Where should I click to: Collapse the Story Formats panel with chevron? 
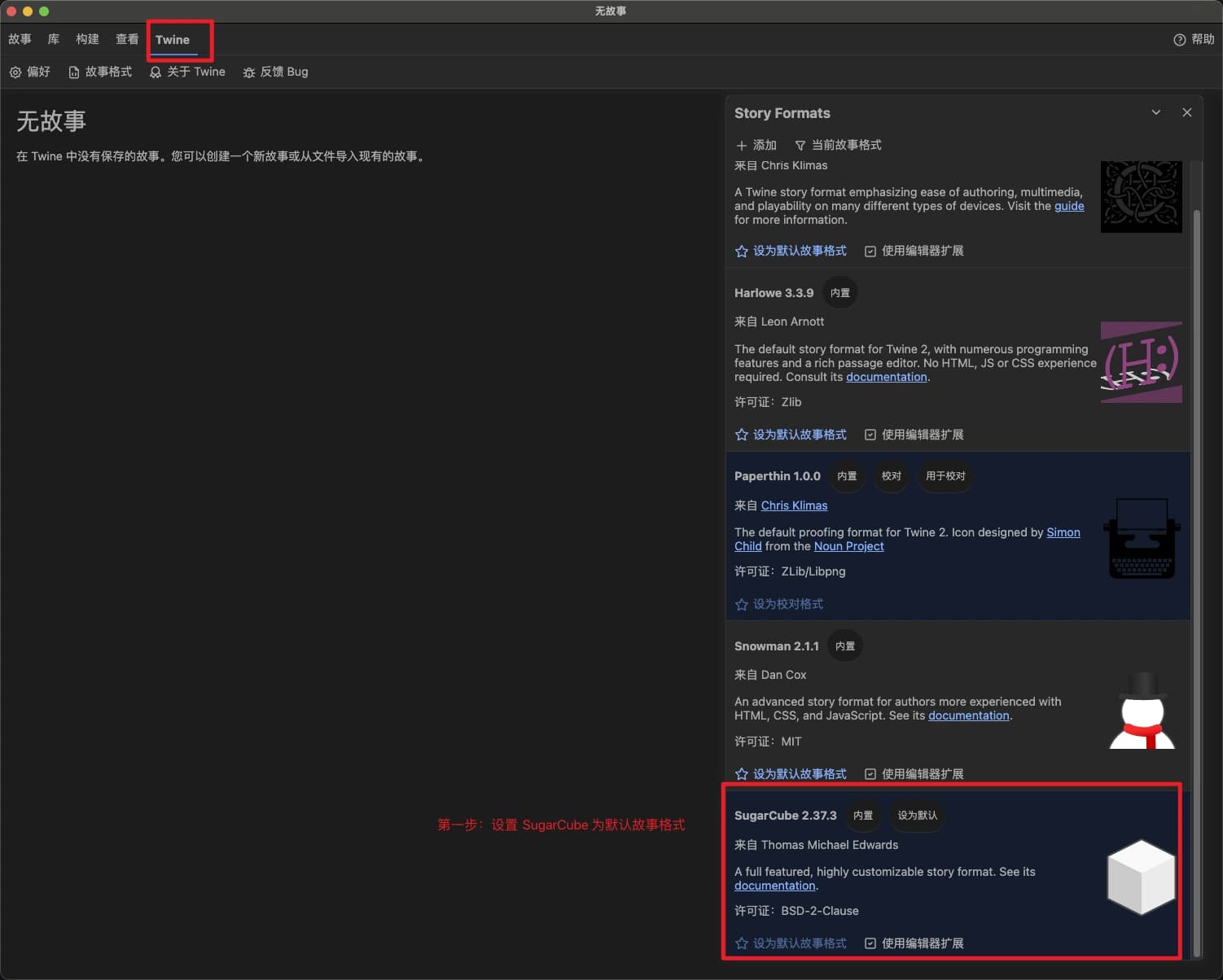click(1155, 112)
